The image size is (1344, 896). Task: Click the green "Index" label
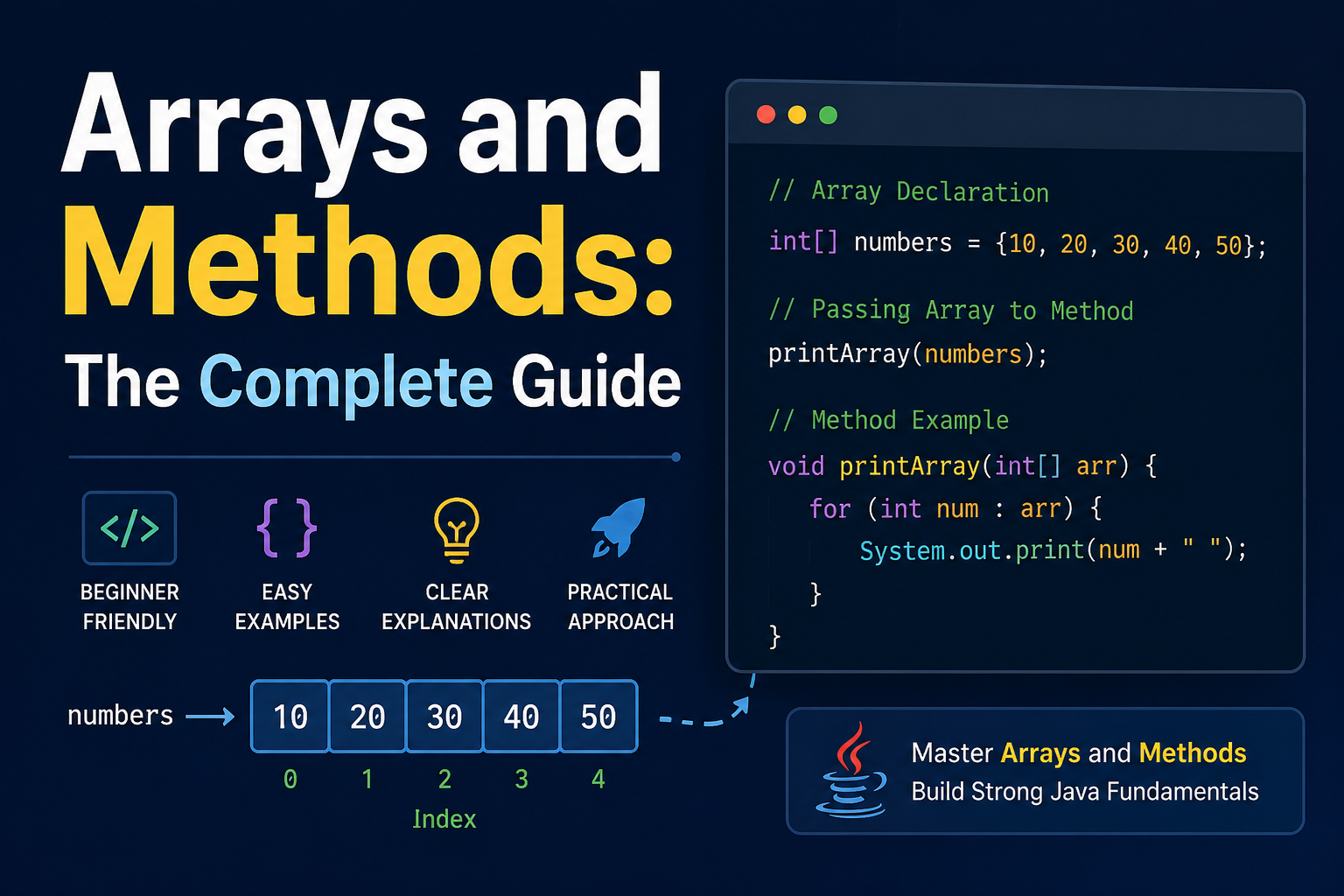(x=444, y=819)
